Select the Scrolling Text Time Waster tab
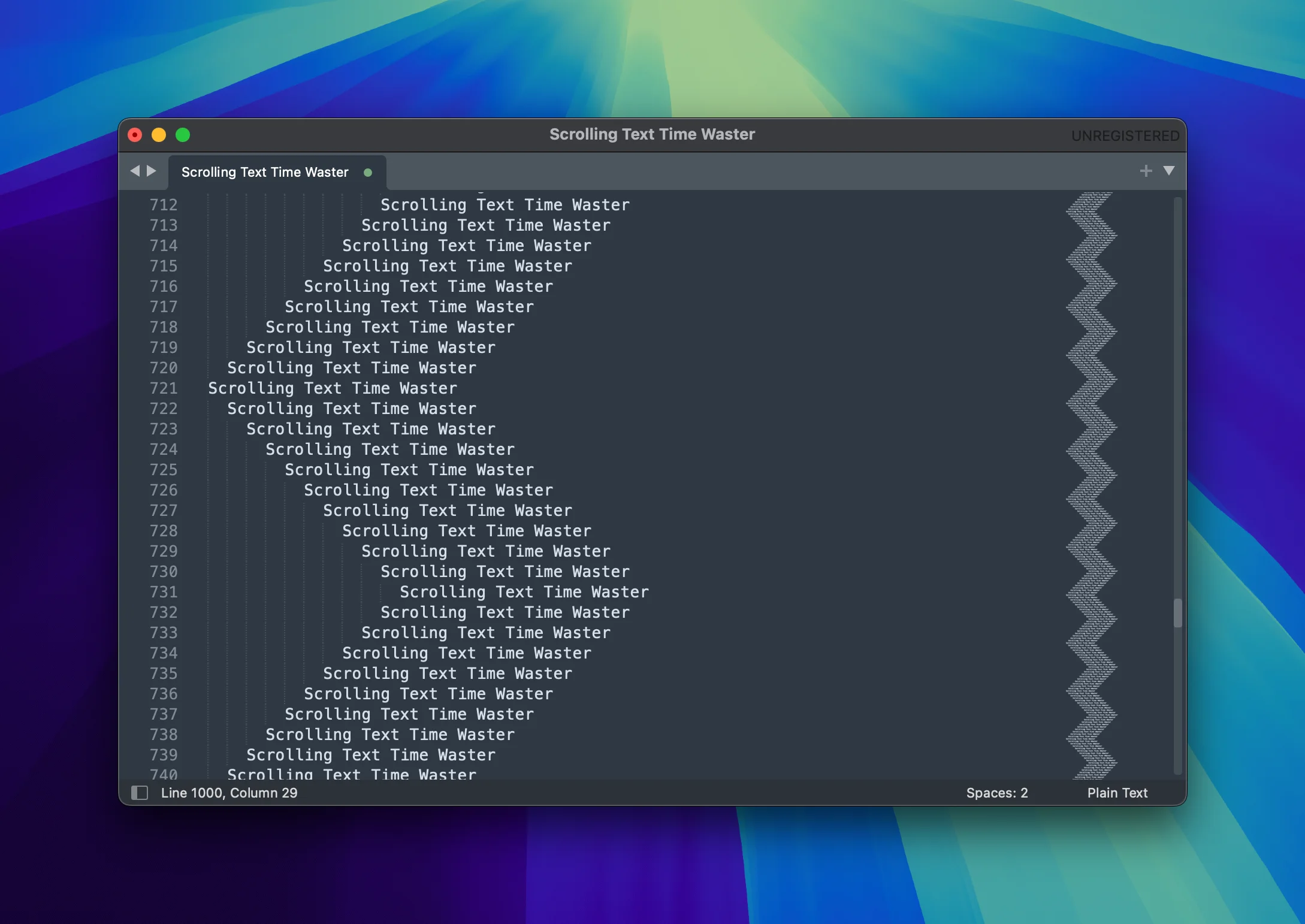 [x=264, y=172]
